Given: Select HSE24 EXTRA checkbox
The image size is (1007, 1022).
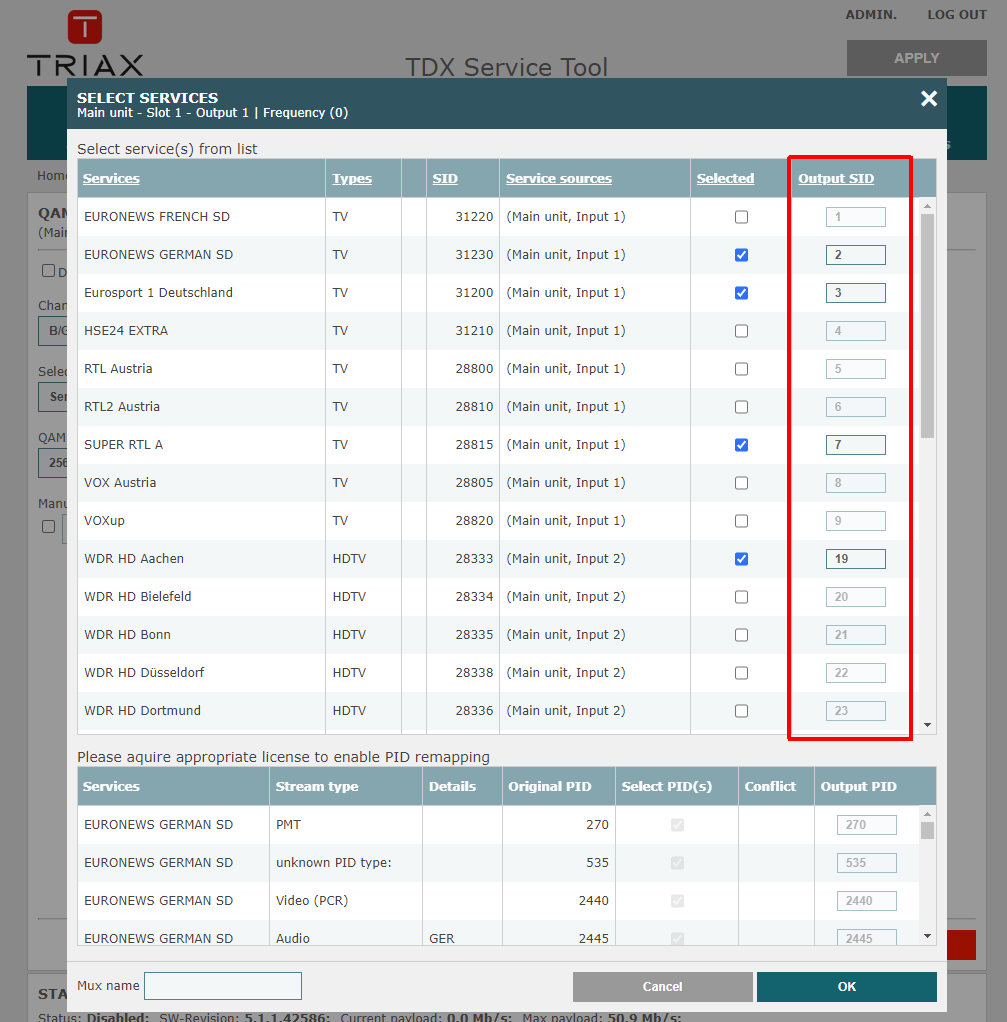Looking at the screenshot, I should click(741, 331).
